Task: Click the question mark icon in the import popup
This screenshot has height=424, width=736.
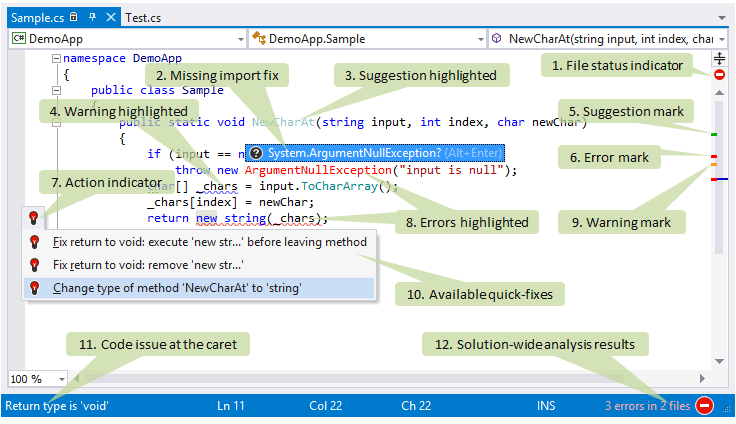Action: coord(256,153)
